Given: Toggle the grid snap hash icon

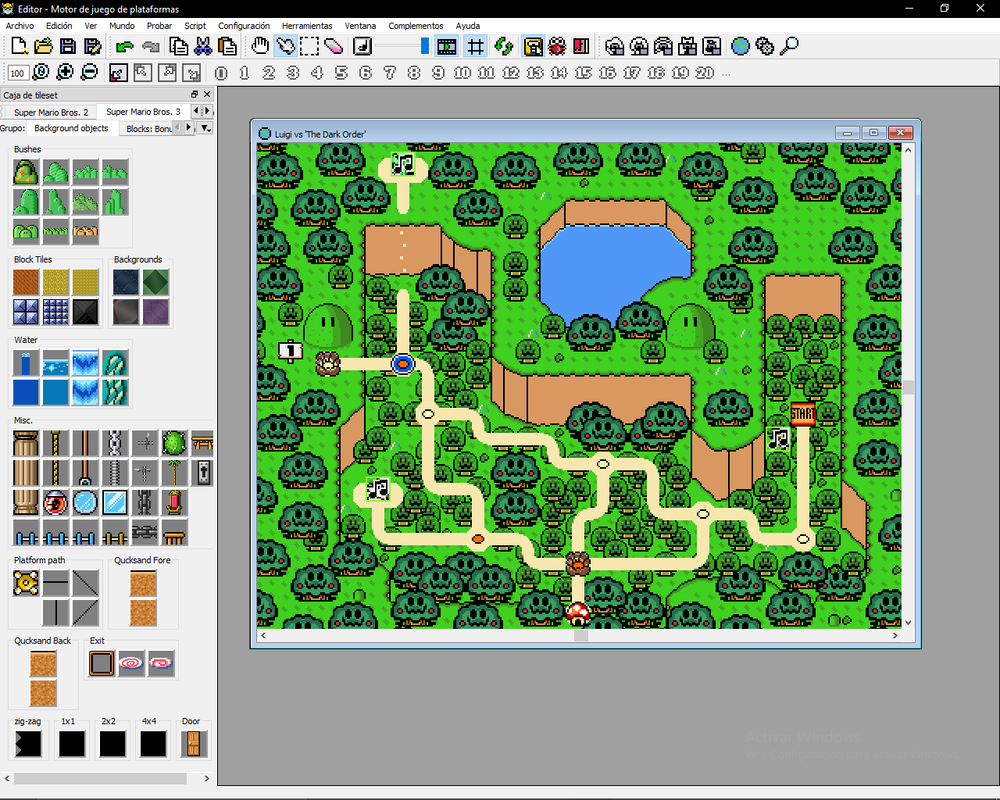Looking at the screenshot, I should (475, 46).
